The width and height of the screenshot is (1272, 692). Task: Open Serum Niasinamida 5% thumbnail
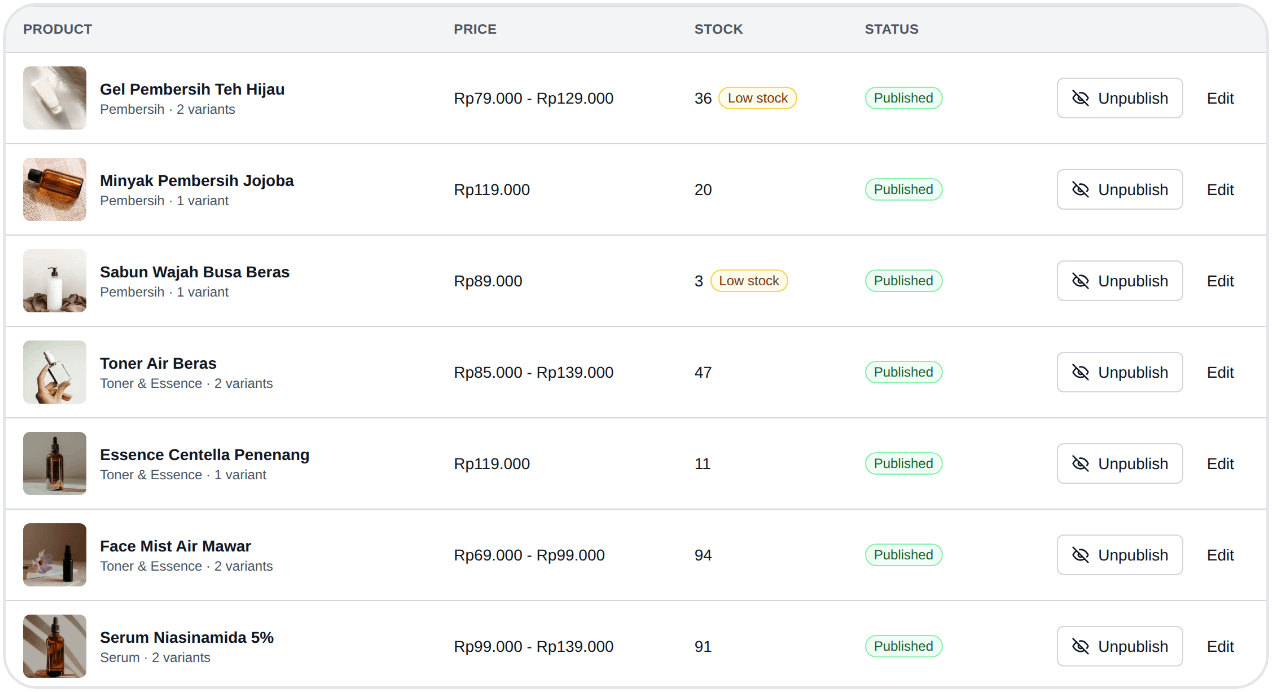[55, 646]
